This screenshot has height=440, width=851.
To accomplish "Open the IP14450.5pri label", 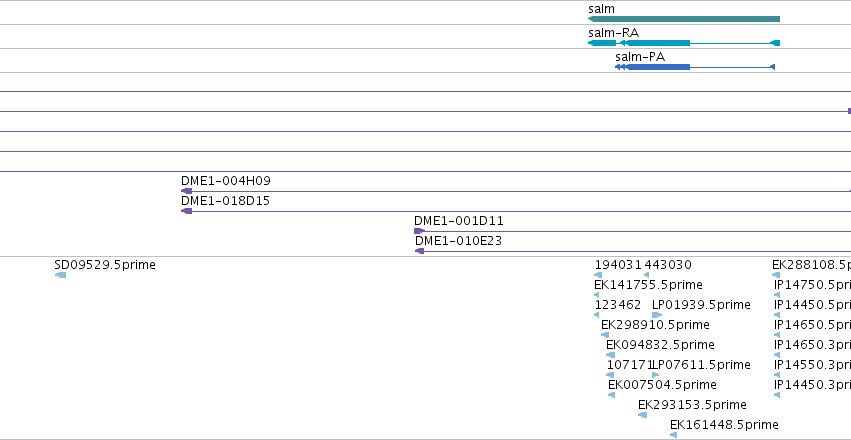I will (812, 305).
